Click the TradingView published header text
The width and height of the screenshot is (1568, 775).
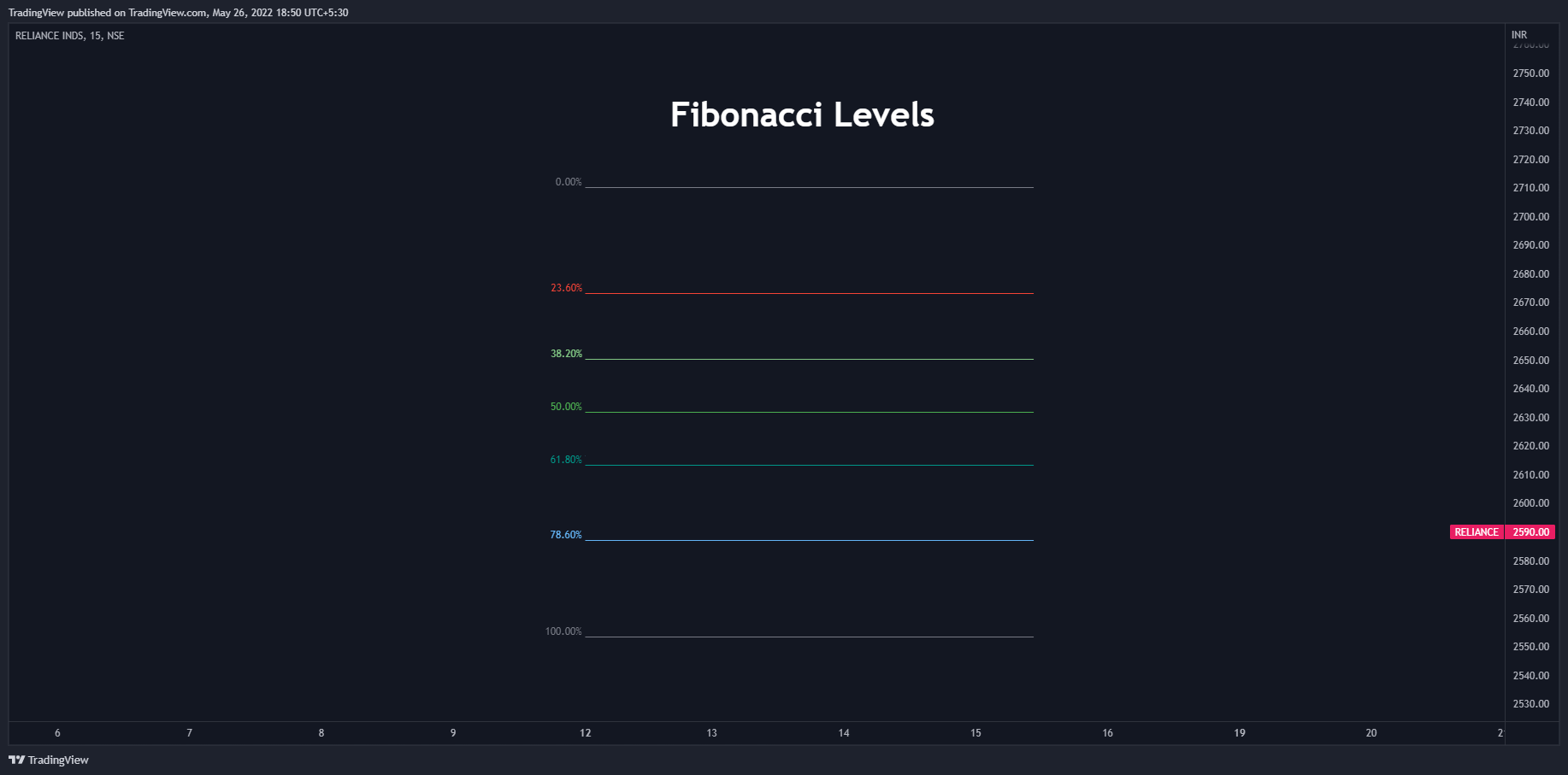(x=178, y=13)
